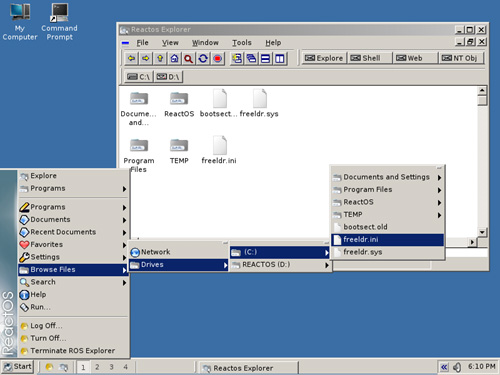This screenshot has width=500, height=375.
Task: Cascade windows toolbar icon
Action: [x=251, y=59]
